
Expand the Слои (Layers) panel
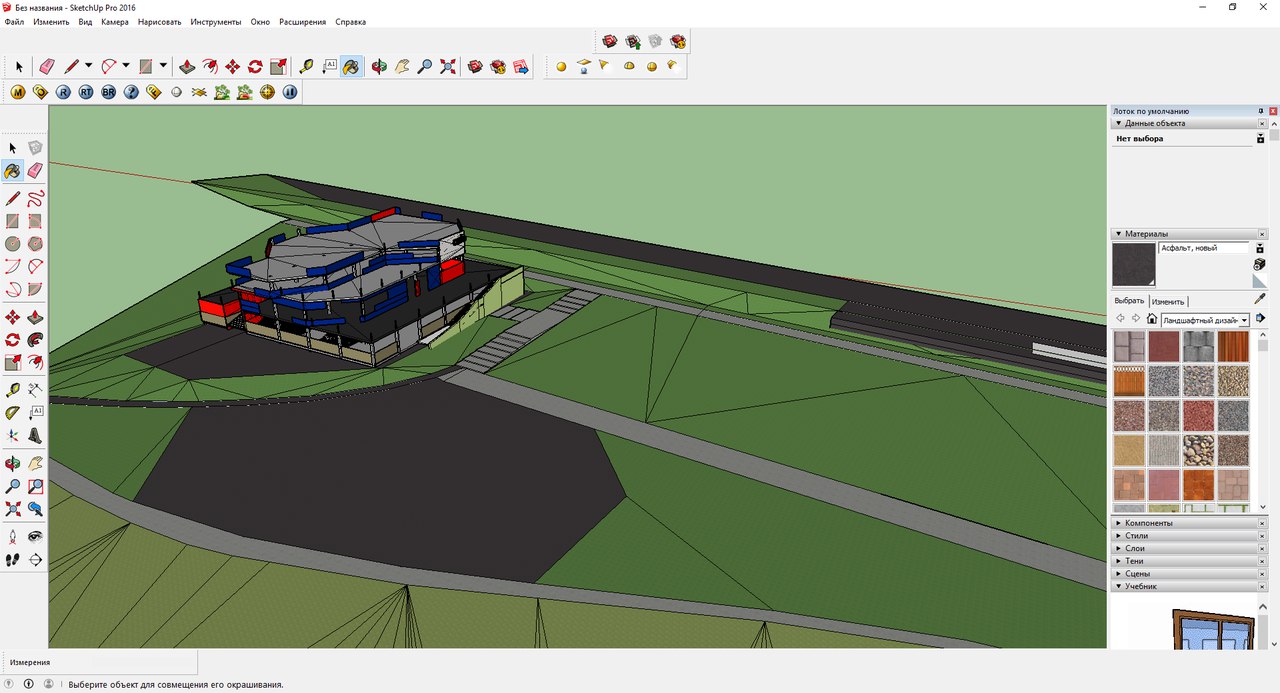(1135, 549)
